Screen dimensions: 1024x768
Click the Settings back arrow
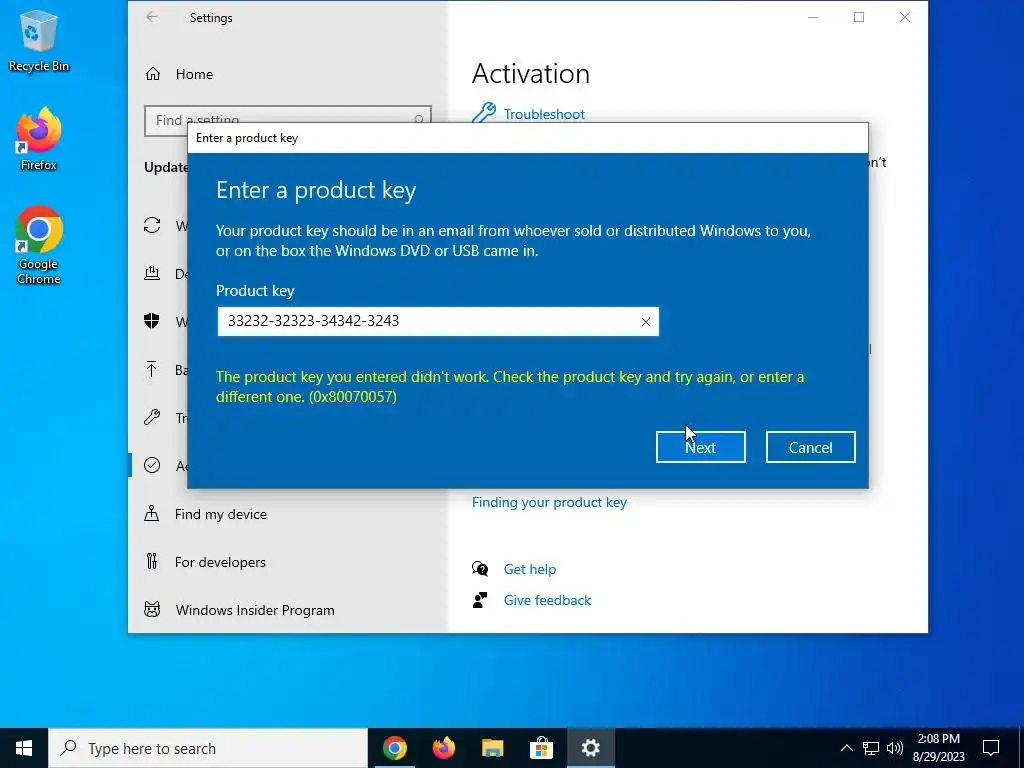pos(152,17)
